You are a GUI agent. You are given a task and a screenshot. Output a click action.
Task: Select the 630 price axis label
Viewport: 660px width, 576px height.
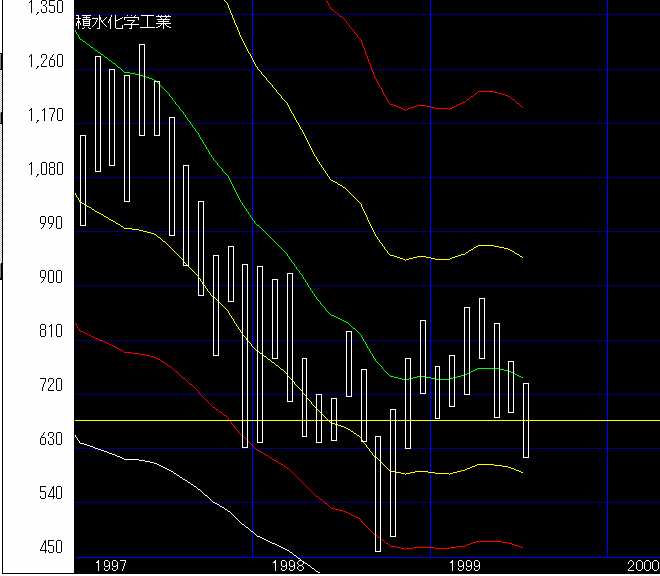[50, 440]
